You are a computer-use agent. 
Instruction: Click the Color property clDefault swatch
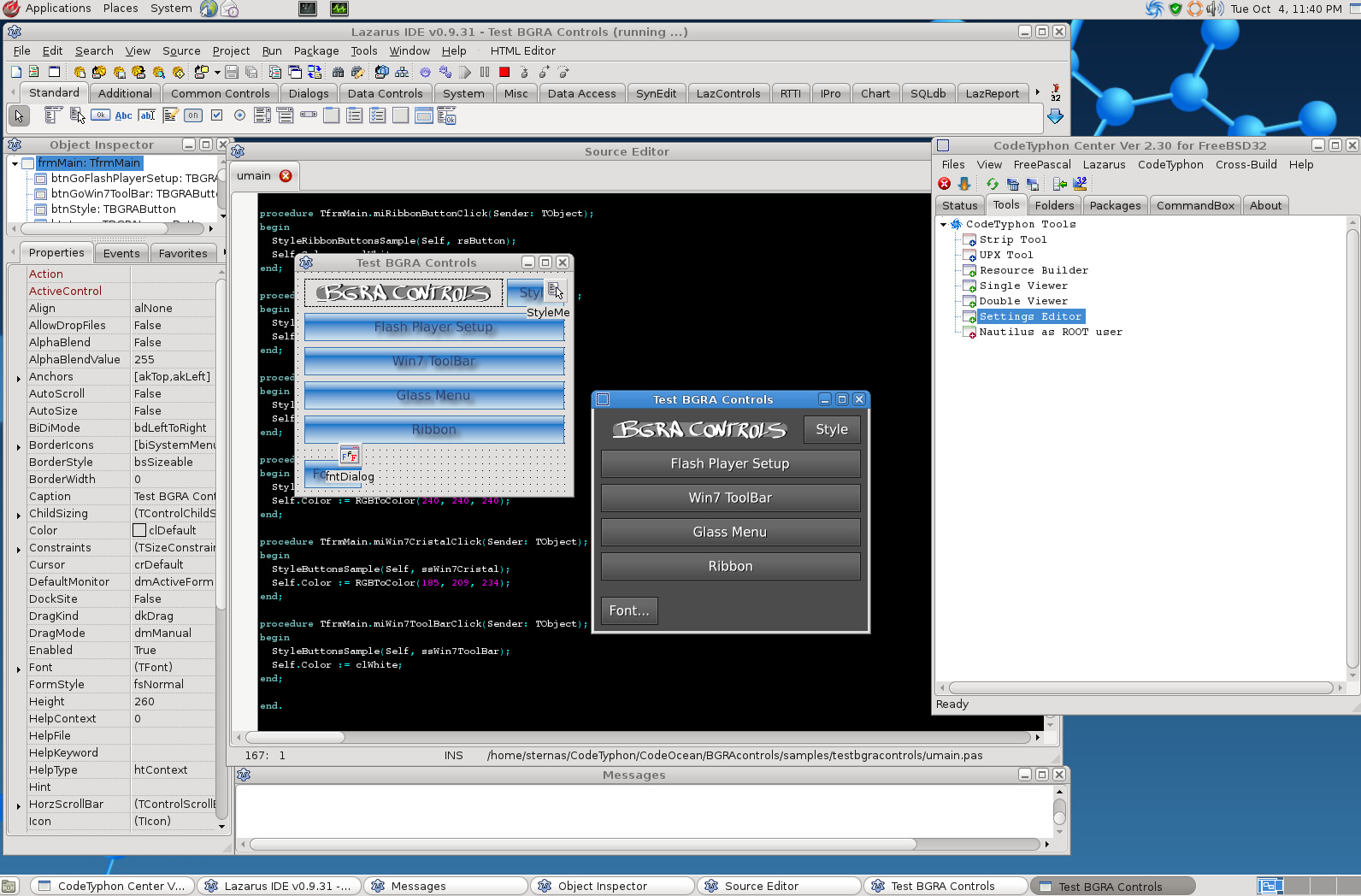pos(139,531)
